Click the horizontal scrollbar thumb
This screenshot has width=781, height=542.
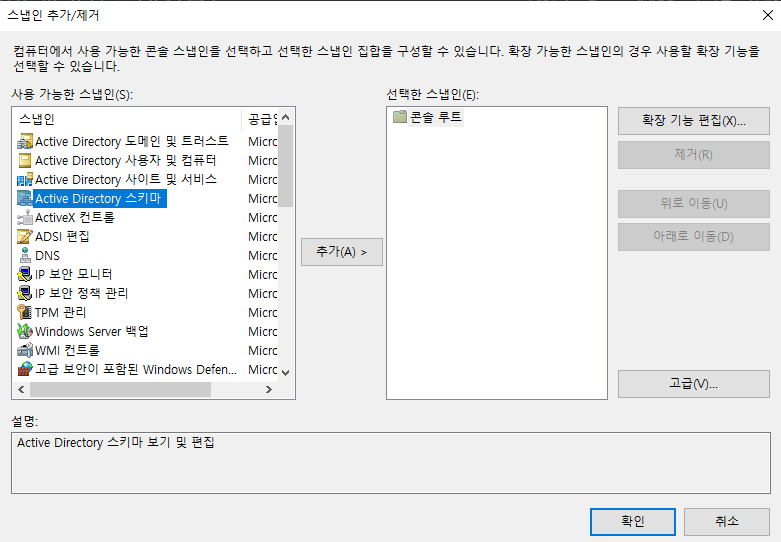click(x=120, y=389)
